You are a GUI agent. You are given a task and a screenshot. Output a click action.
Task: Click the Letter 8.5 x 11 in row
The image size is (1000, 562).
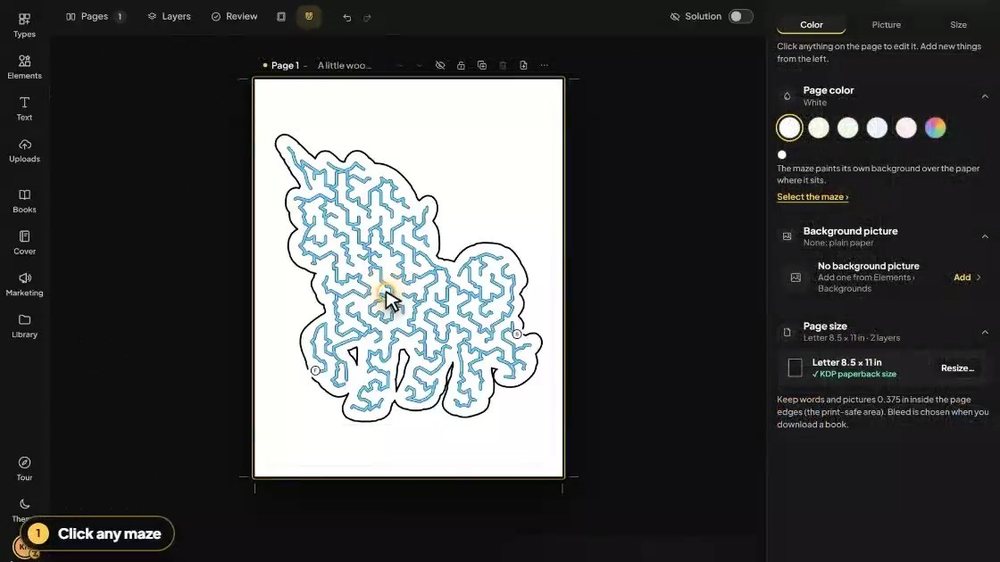[882, 368]
